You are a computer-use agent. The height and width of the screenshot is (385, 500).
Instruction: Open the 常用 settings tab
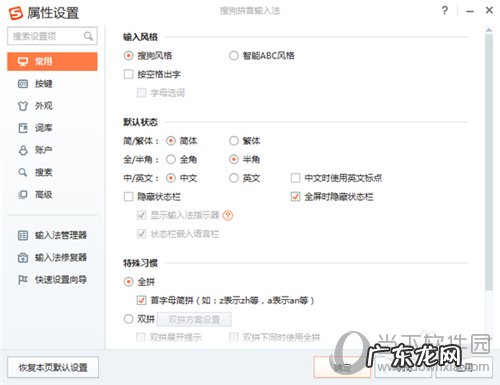tap(52, 61)
